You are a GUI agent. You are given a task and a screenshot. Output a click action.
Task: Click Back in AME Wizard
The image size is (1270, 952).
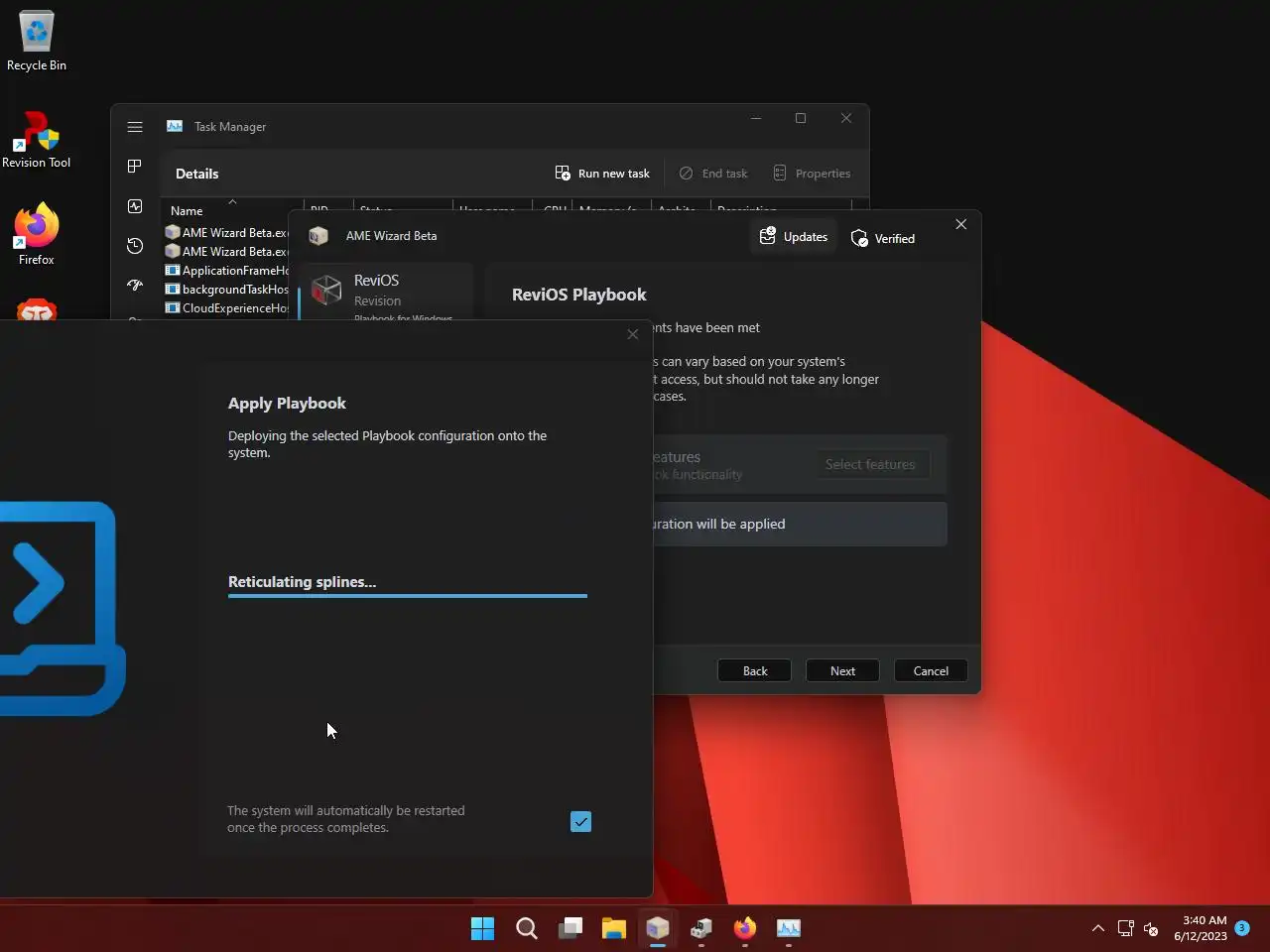click(755, 671)
